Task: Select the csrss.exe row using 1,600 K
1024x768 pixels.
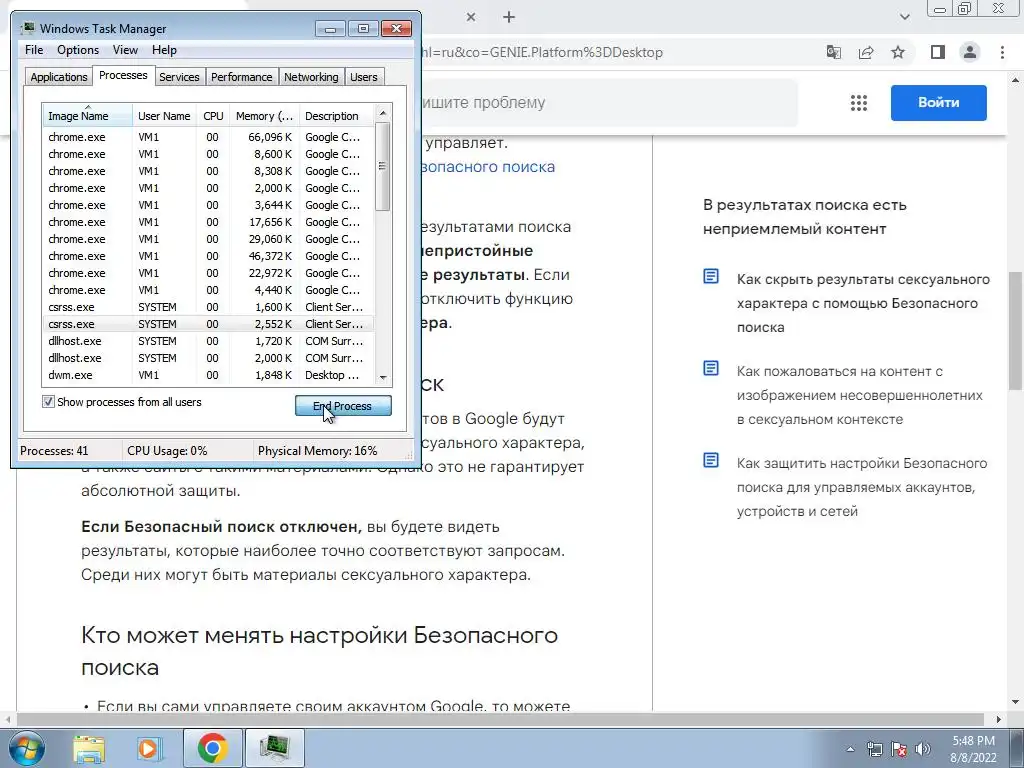Action: click(x=208, y=307)
